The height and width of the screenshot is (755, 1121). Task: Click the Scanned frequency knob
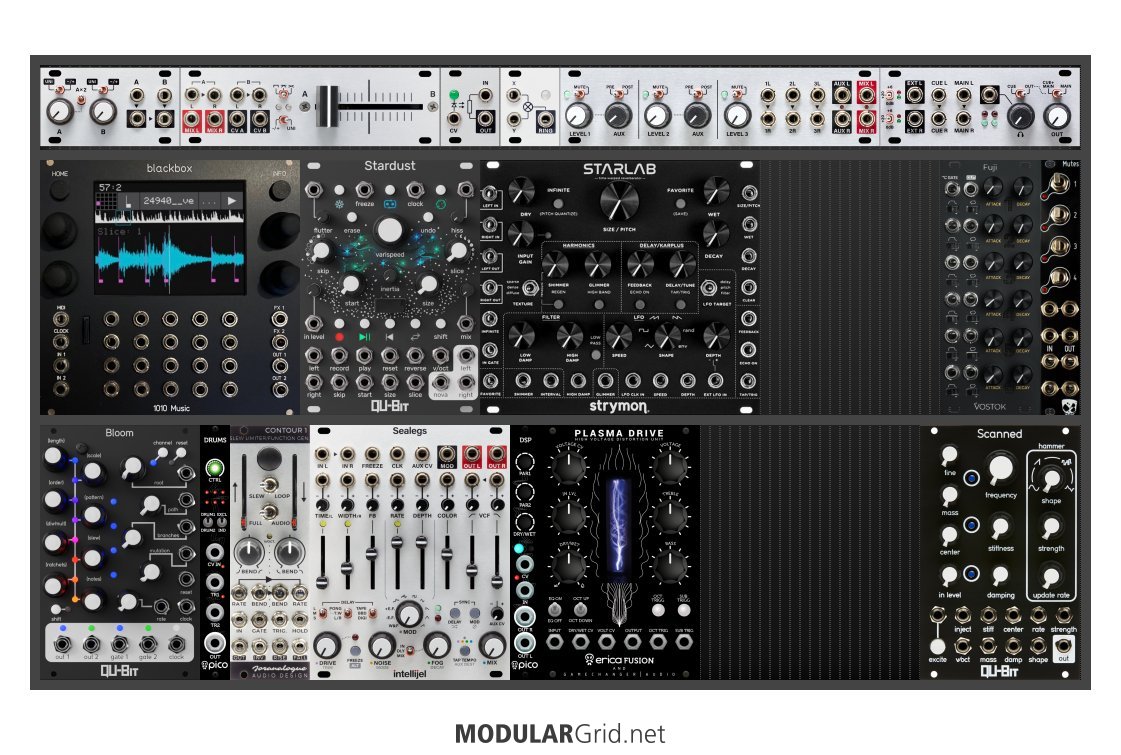pos(1001,469)
